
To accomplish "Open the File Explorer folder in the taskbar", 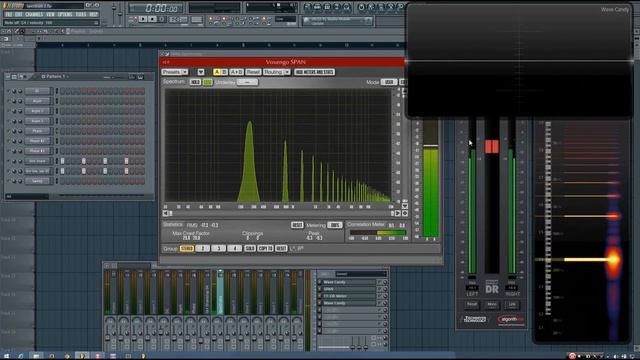I will pos(36,356).
